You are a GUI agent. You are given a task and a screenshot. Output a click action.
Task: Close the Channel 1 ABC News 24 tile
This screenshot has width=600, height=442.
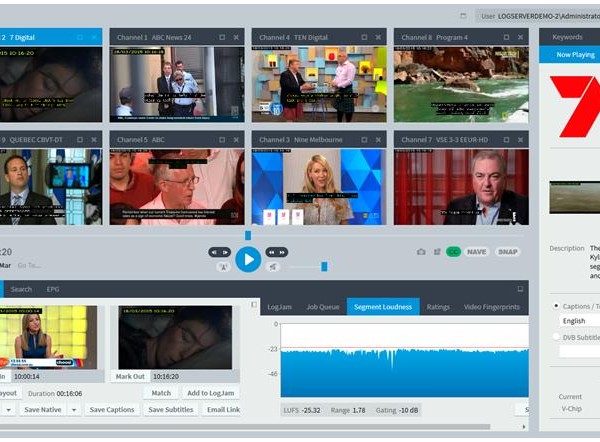(x=236, y=37)
